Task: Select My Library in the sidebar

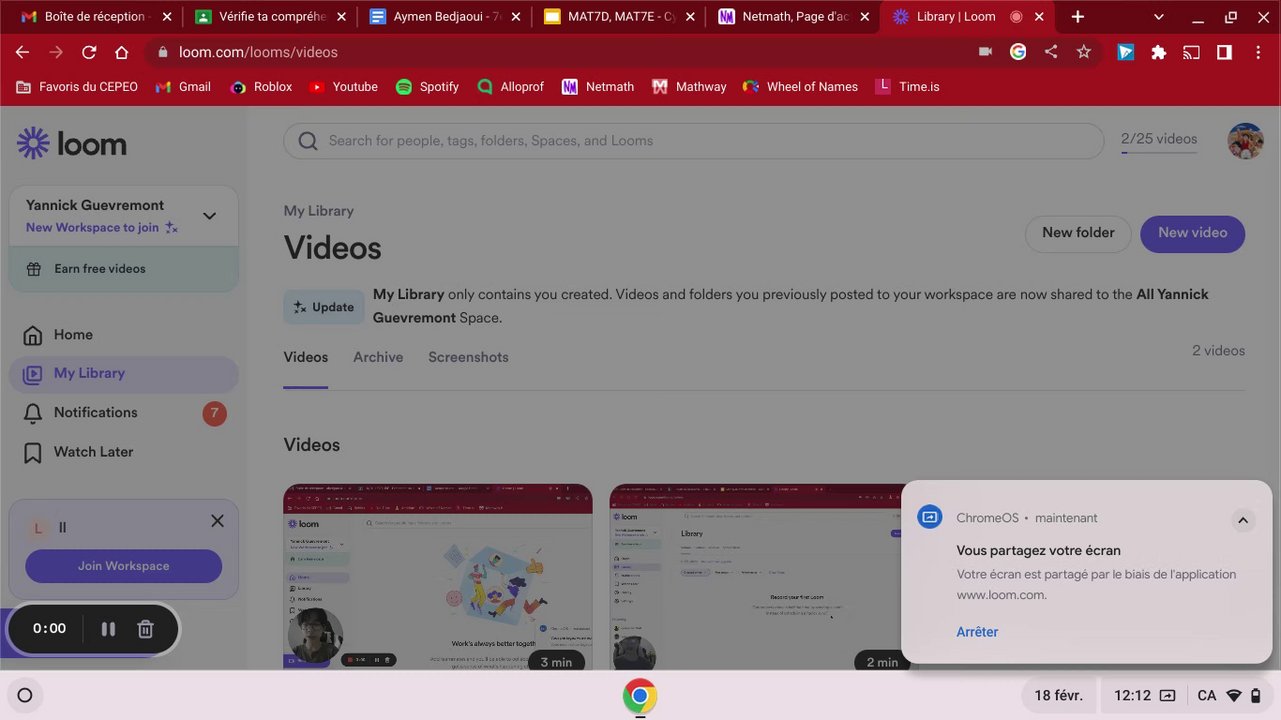Action: click(x=124, y=374)
